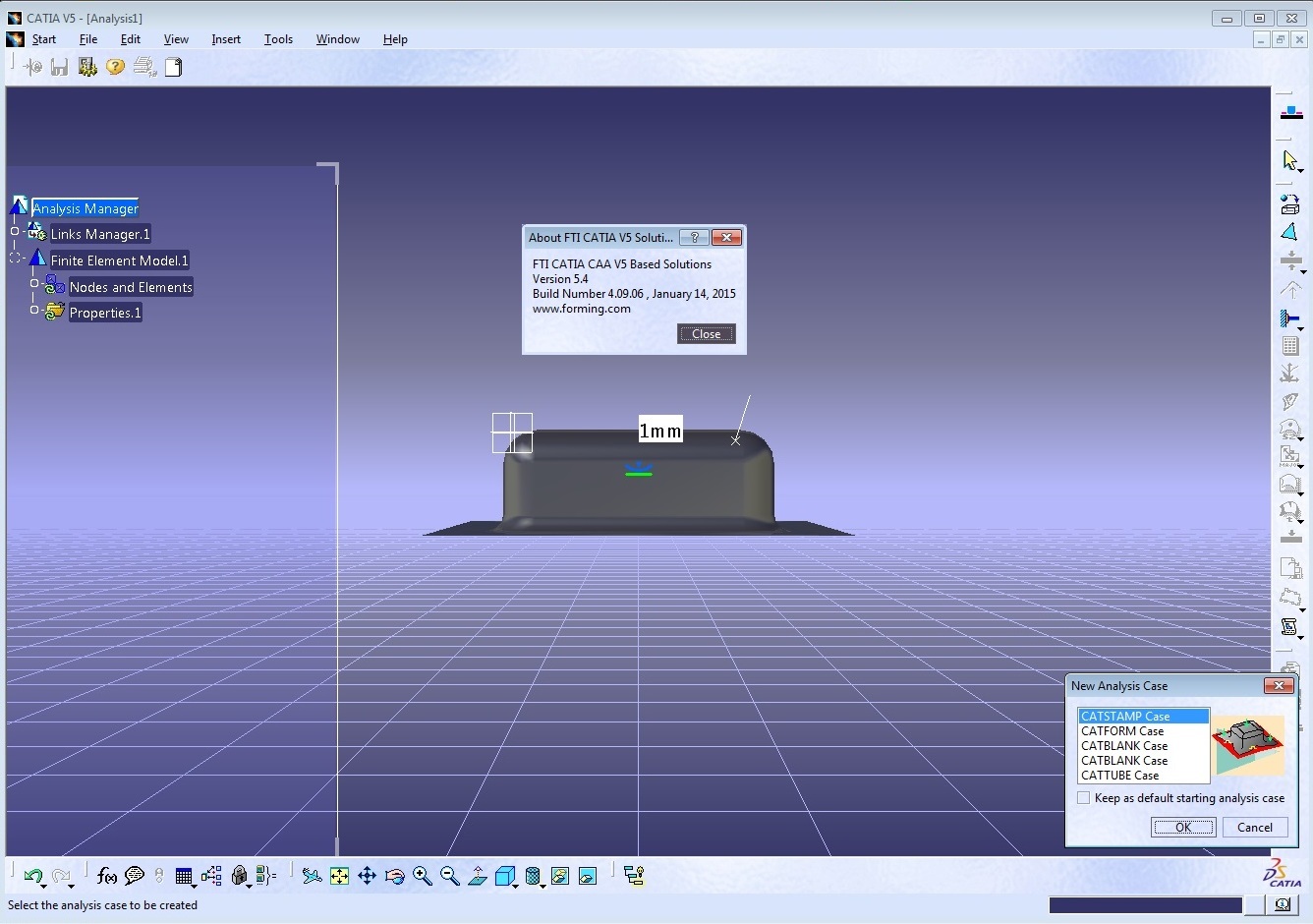The height and width of the screenshot is (924, 1313).
Task: Open the Select tool dropdown arrow
Action: 1302,170
